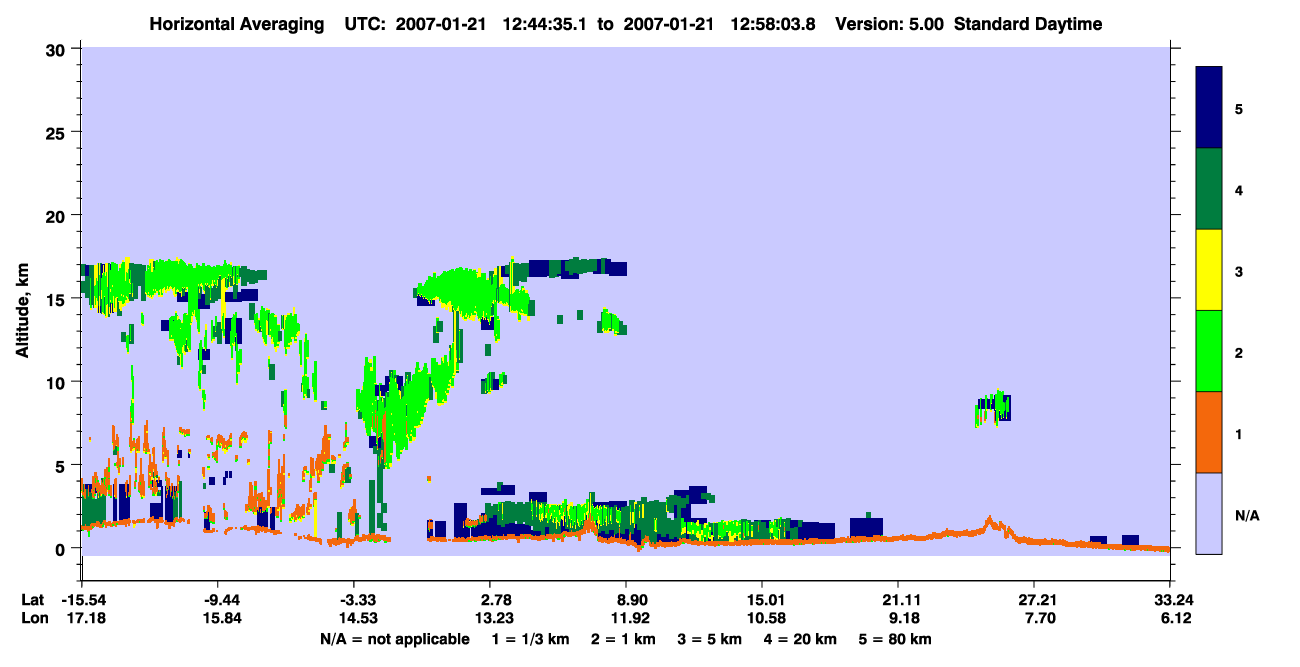
Task: Click latitude value 21.11
Action: coord(898,600)
